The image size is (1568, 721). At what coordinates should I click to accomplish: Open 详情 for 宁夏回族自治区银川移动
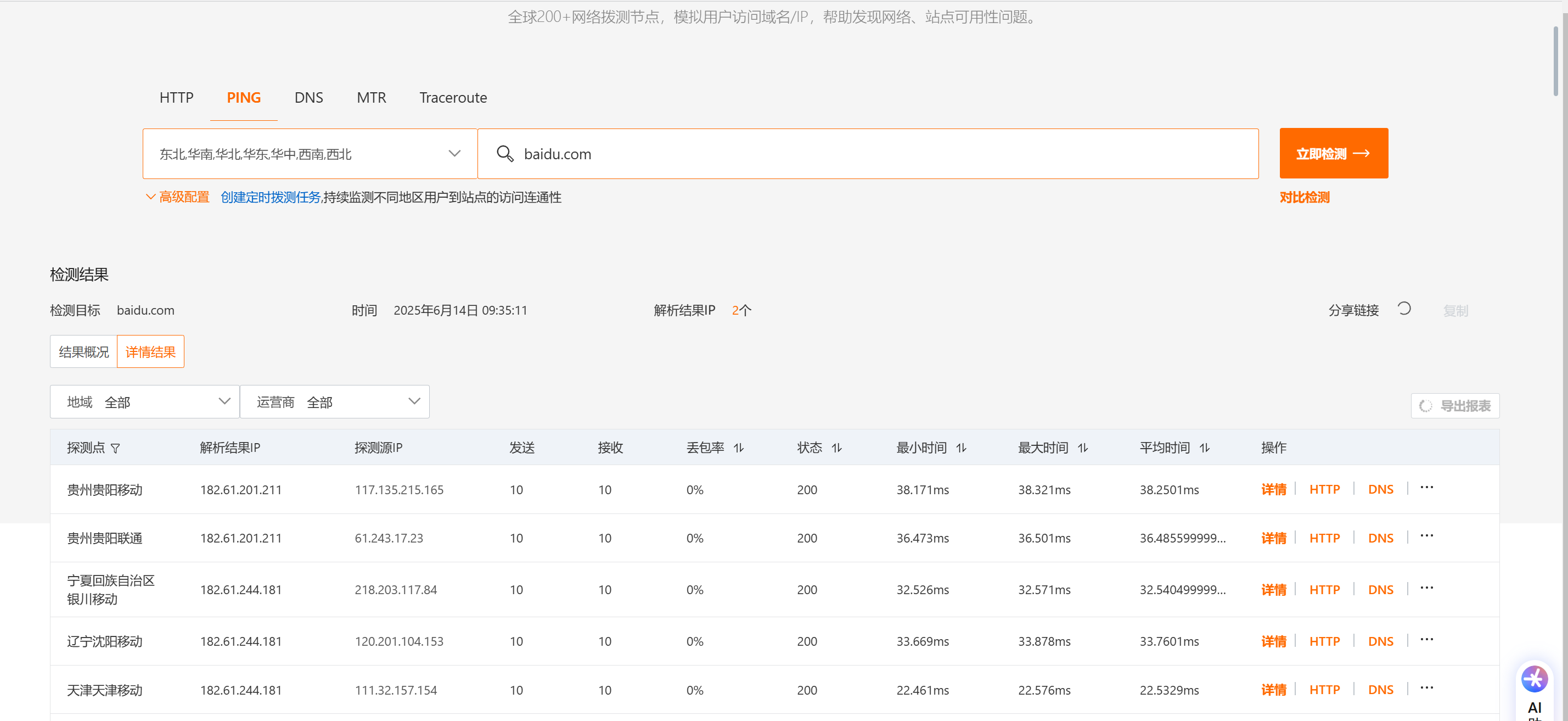[1273, 590]
